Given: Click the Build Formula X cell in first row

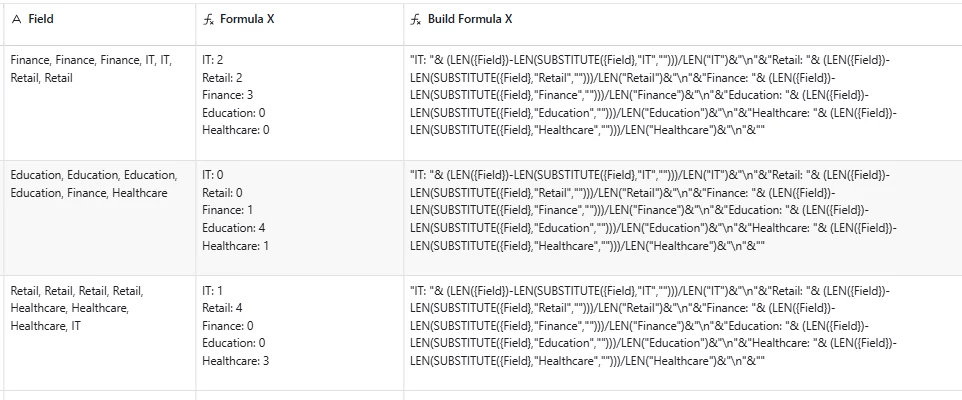Looking at the screenshot, I should click(x=682, y=102).
